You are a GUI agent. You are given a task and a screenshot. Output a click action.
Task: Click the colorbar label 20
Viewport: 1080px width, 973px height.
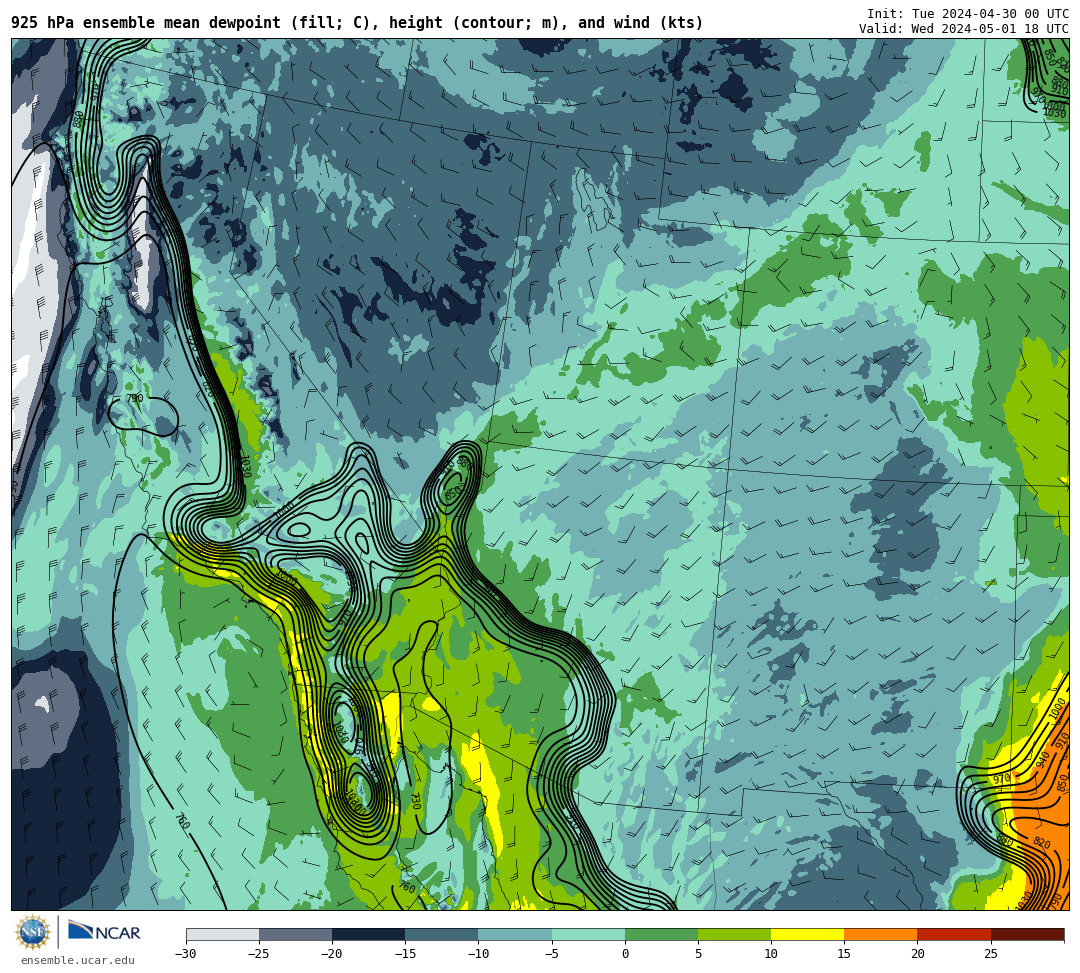(x=917, y=954)
